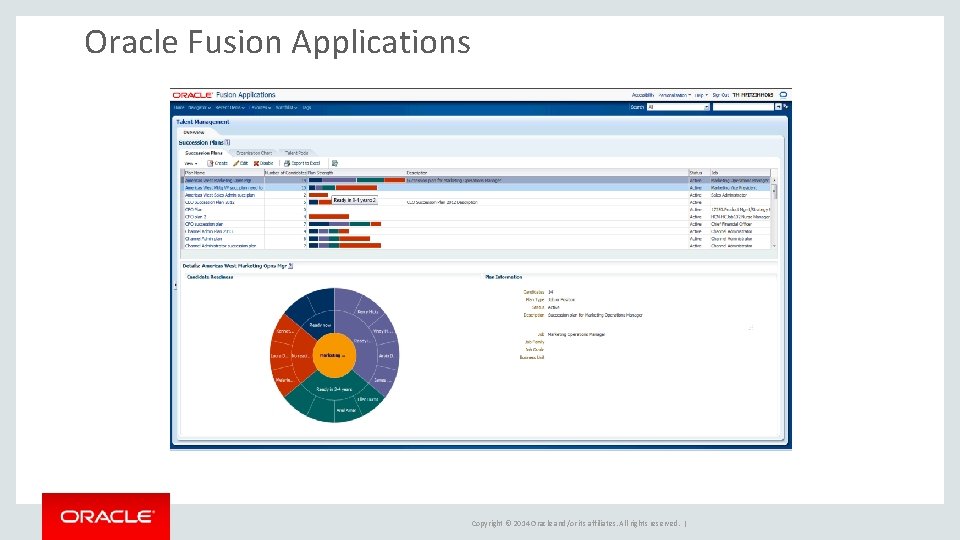
Task: Click the Plan Information panel title
Action: [503, 277]
